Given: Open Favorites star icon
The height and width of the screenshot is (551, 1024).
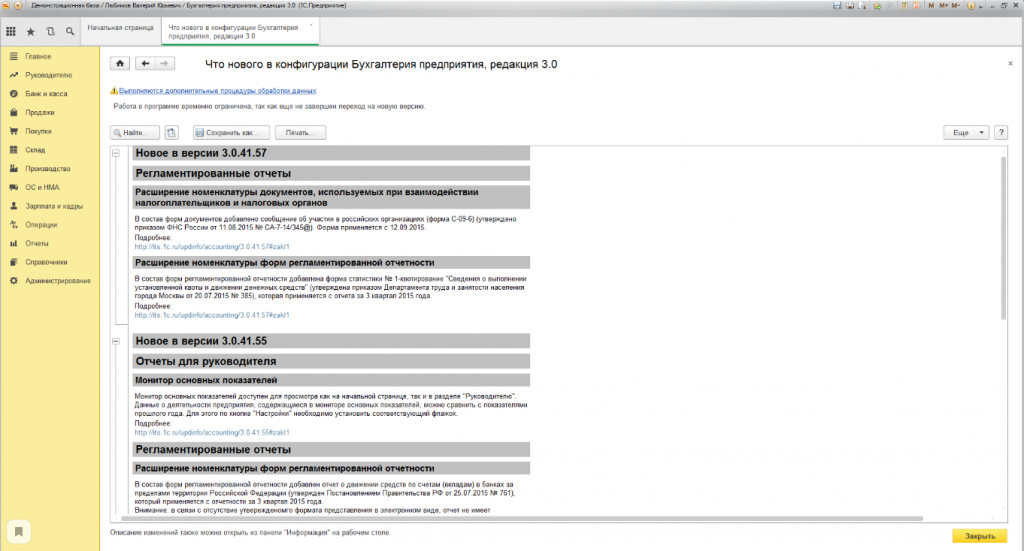Looking at the screenshot, I should coord(30,31).
